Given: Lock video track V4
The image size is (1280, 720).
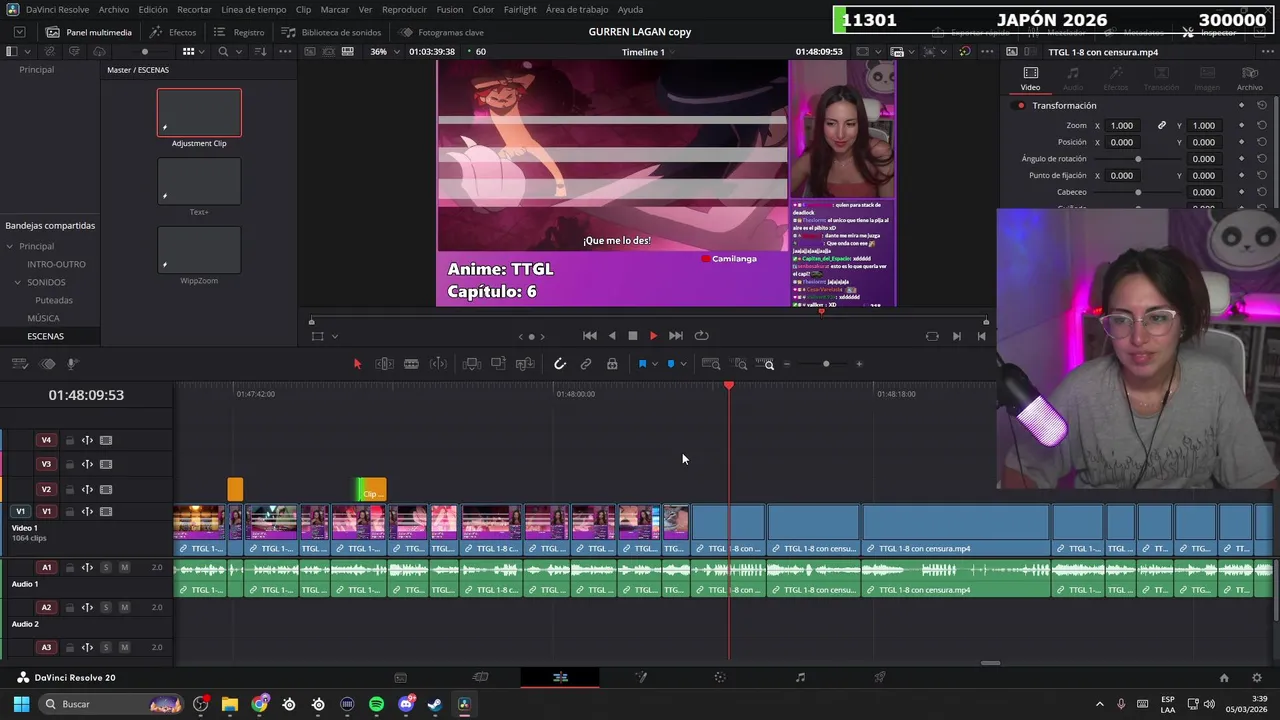Looking at the screenshot, I should 70,440.
